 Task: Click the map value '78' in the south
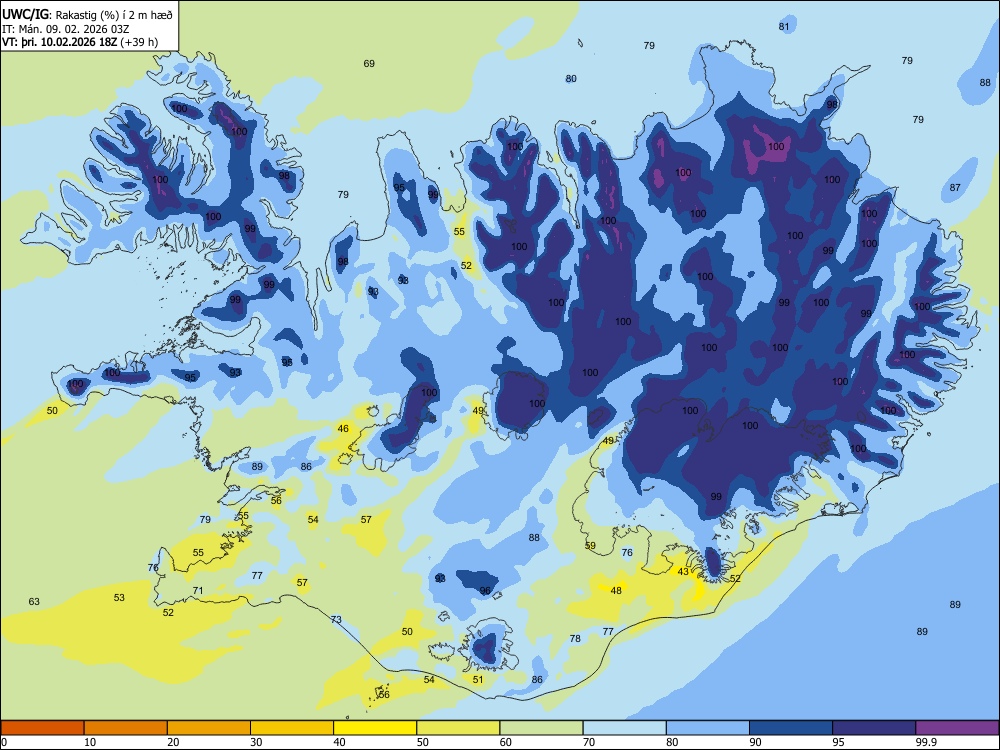point(575,638)
